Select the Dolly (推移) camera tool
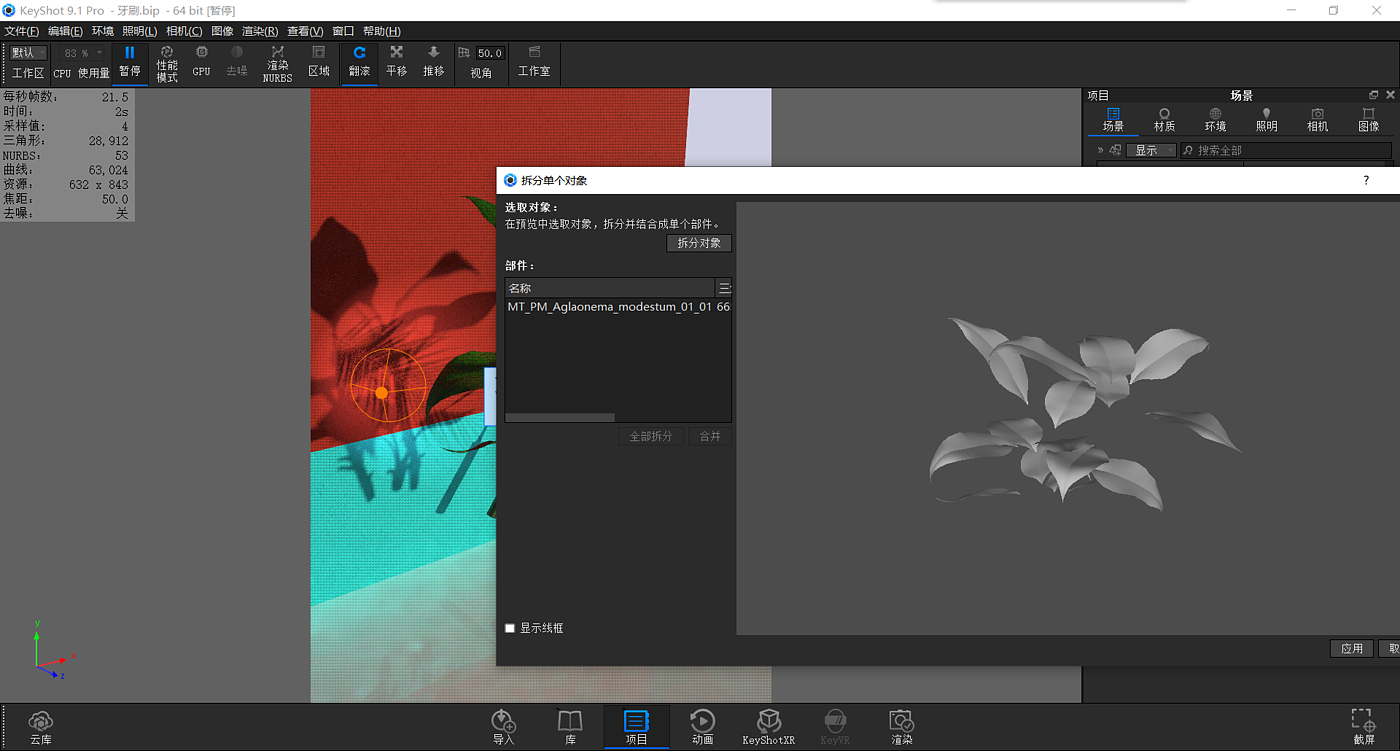The height and width of the screenshot is (751, 1400). [433, 62]
